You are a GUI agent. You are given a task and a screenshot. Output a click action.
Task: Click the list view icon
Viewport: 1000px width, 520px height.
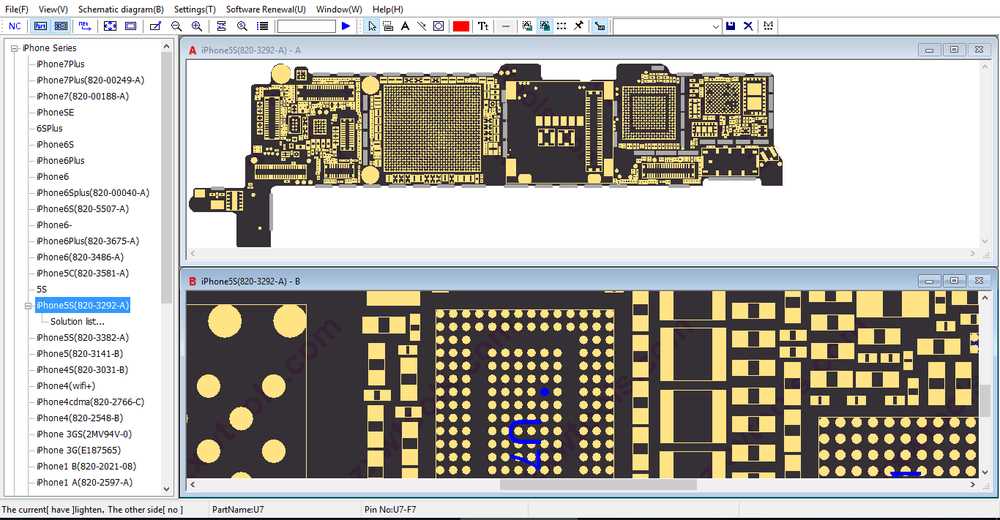pyautogui.click(x=262, y=26)
